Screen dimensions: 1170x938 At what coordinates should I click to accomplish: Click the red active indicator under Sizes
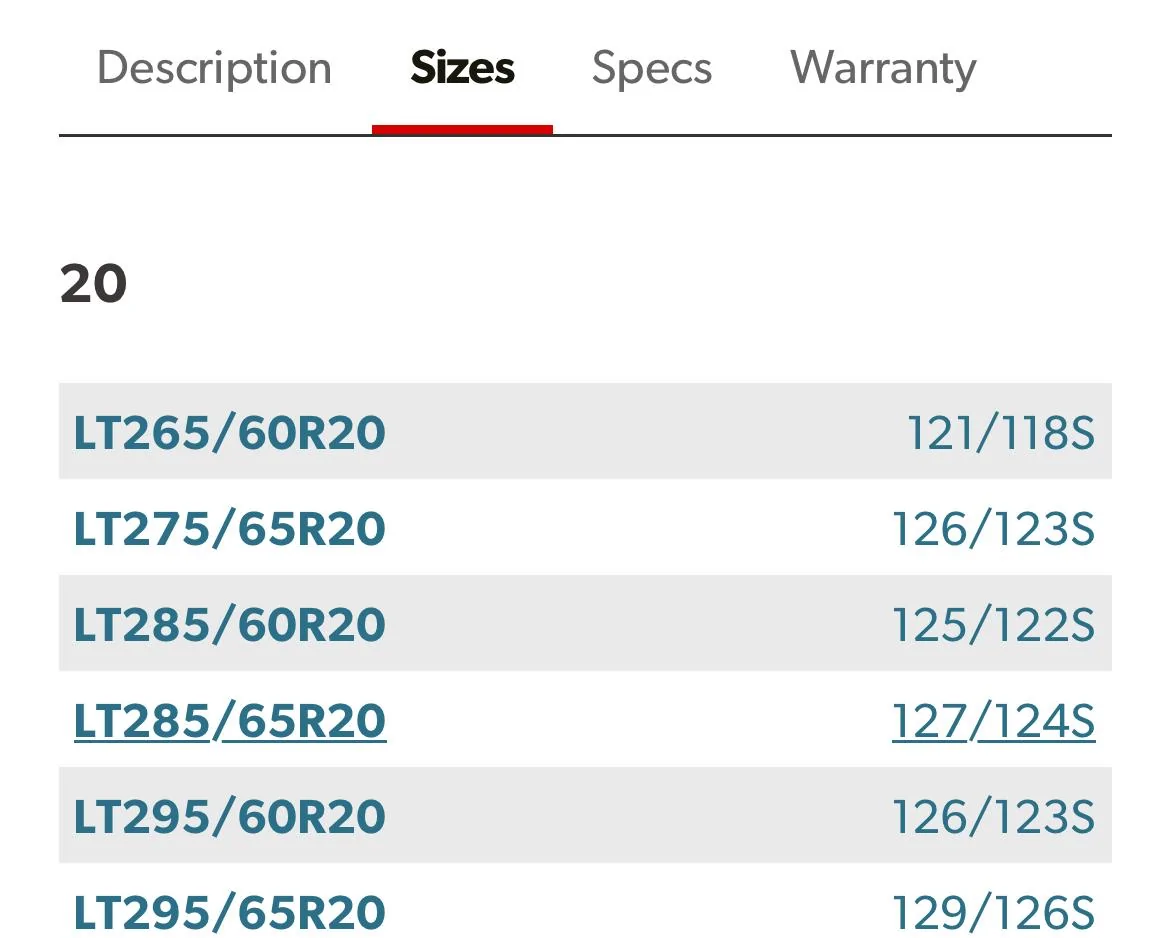[x=462, y=130]
